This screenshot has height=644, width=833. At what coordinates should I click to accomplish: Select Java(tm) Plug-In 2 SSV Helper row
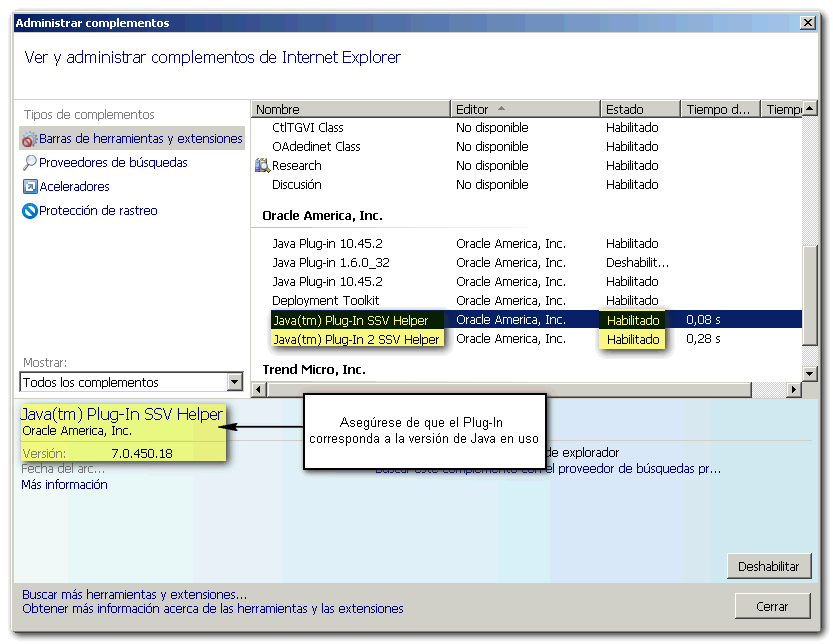pyautogui.click(x=356, y=339)
